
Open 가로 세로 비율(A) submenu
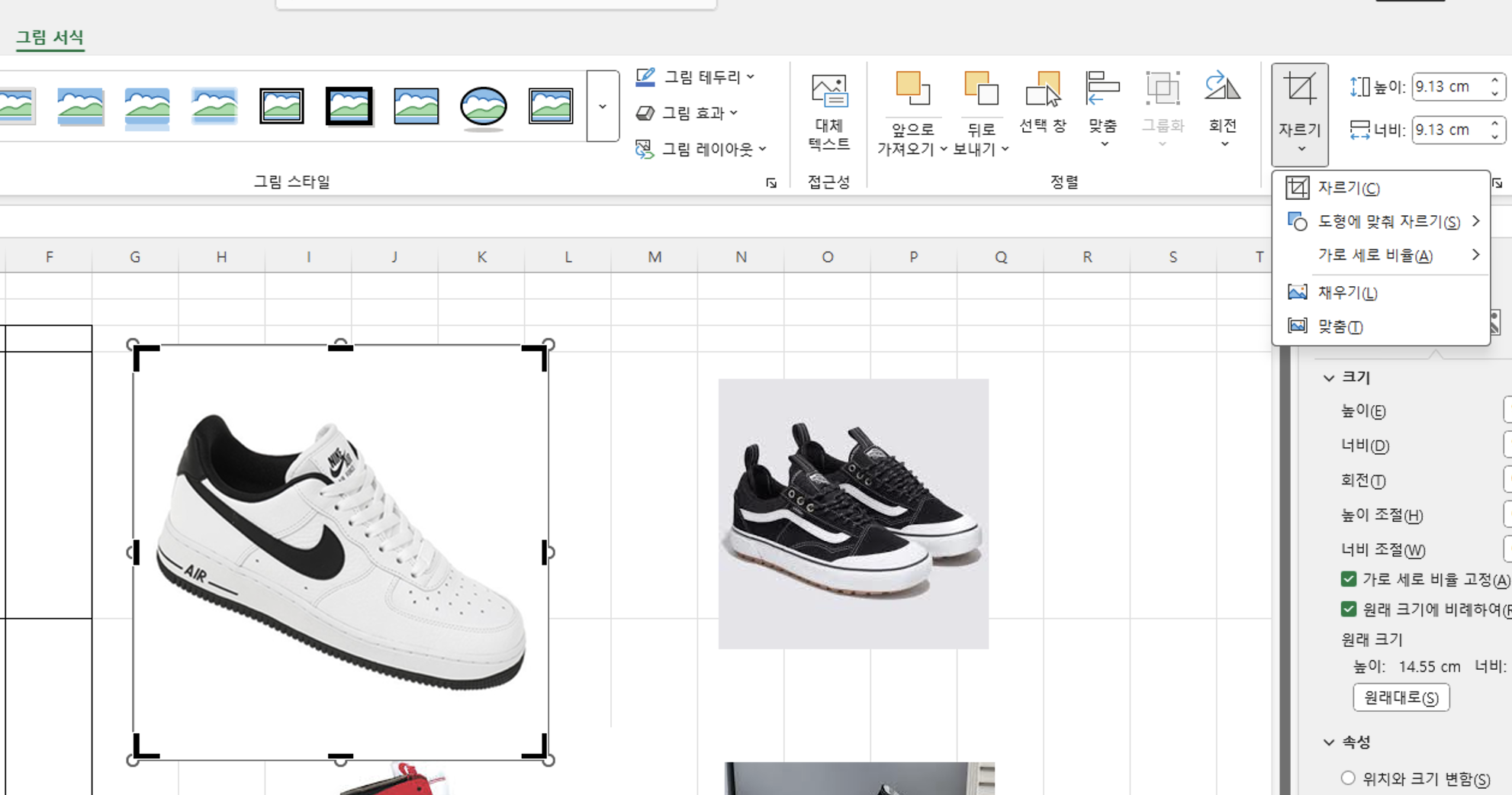[x=1381, y=256]
